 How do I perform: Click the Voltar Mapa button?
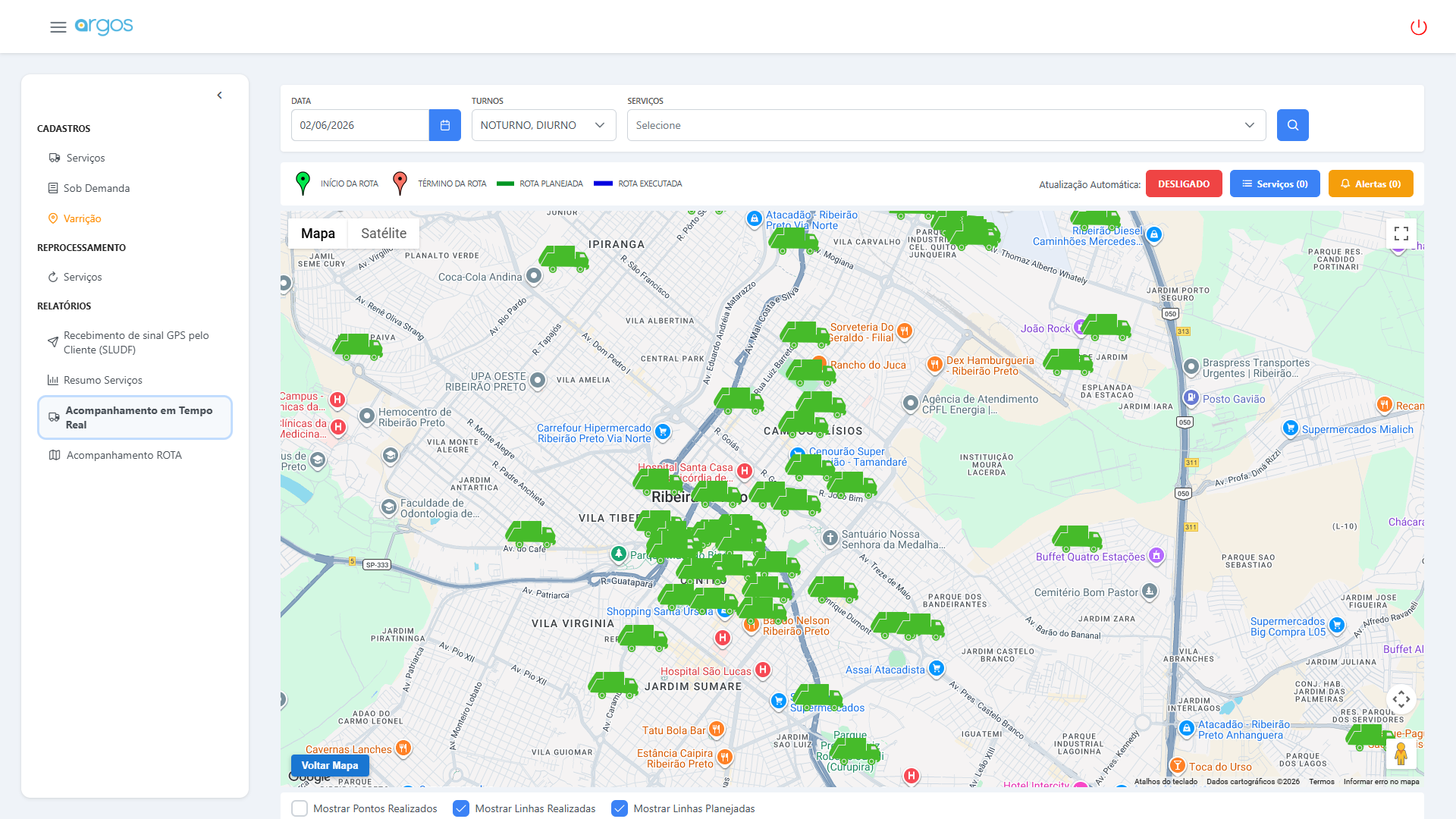pos(330,765)
